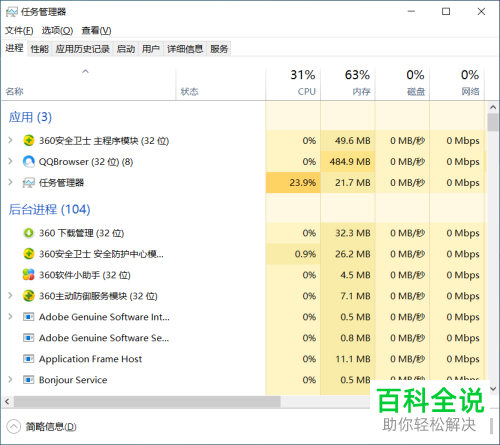Minimize the Task Manager window
The width and height of the screenshot is (500, 445).
411,12
